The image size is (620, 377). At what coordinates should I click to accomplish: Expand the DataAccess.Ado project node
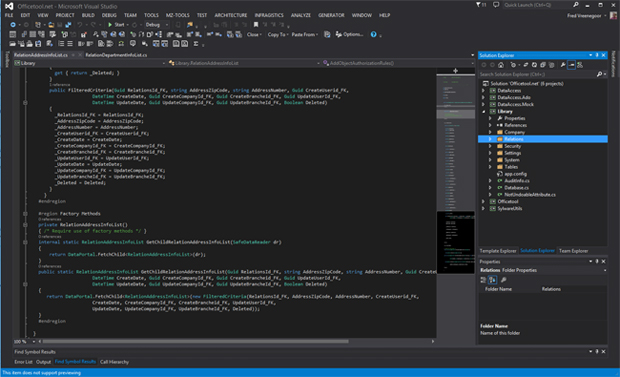coord(483,97)
